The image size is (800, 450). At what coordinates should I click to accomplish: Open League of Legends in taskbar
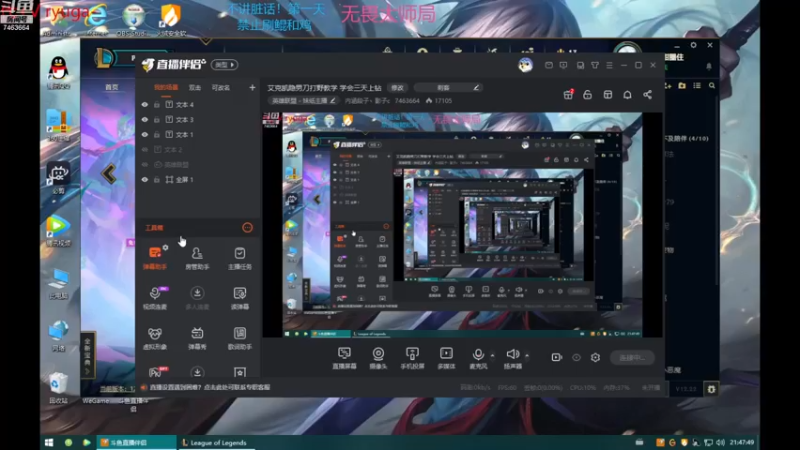(214, 443)
